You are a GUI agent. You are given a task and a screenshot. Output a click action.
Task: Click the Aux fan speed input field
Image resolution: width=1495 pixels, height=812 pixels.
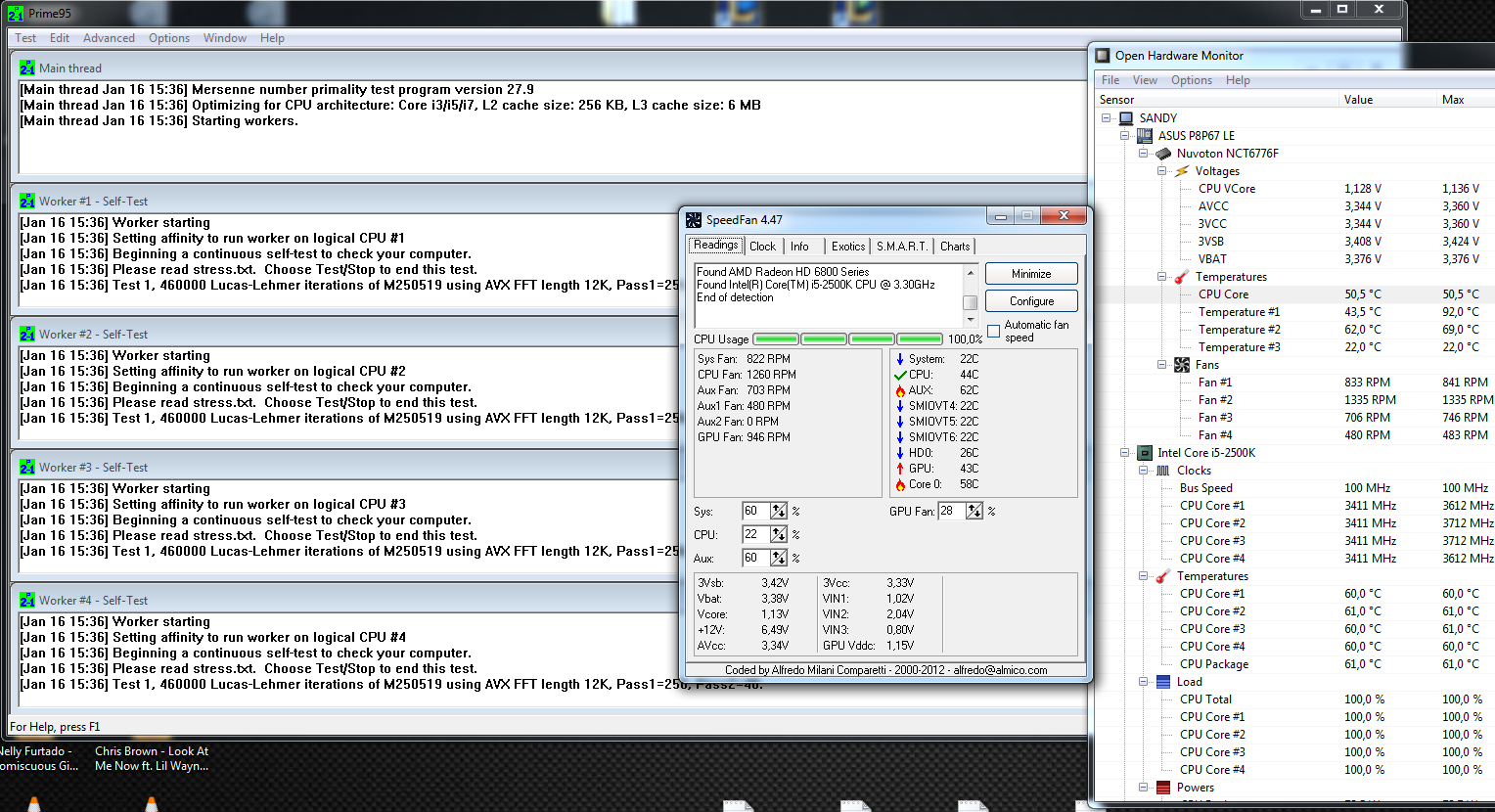pyautogui.click(x=756, y=558)
